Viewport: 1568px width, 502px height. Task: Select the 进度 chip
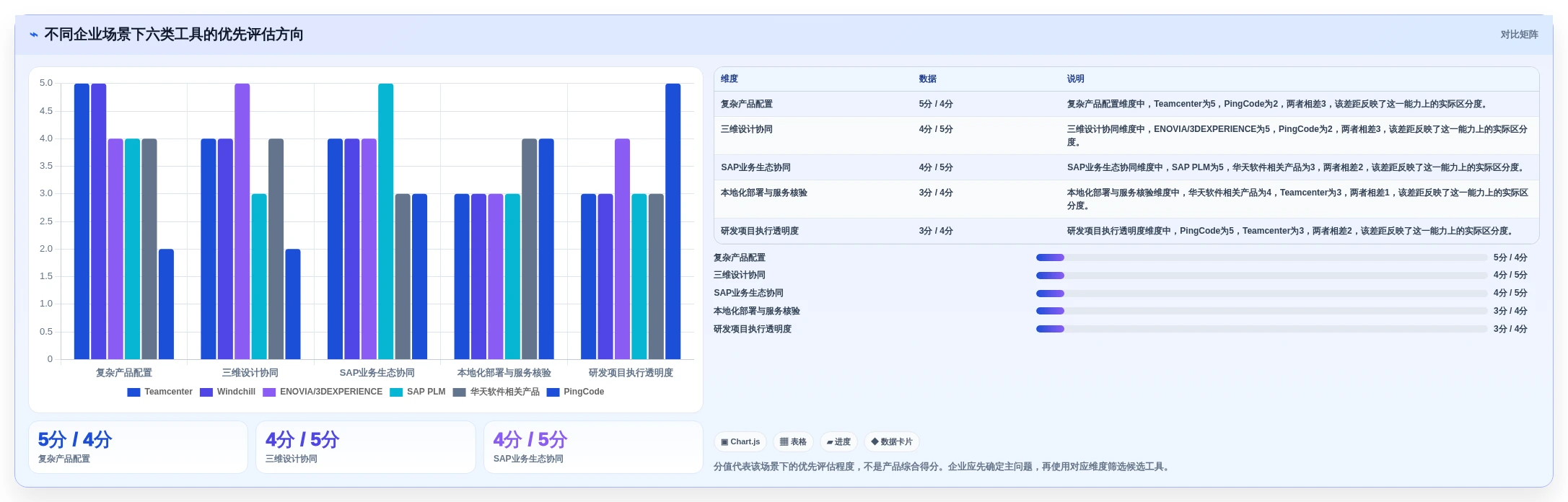tap(838, 441)
